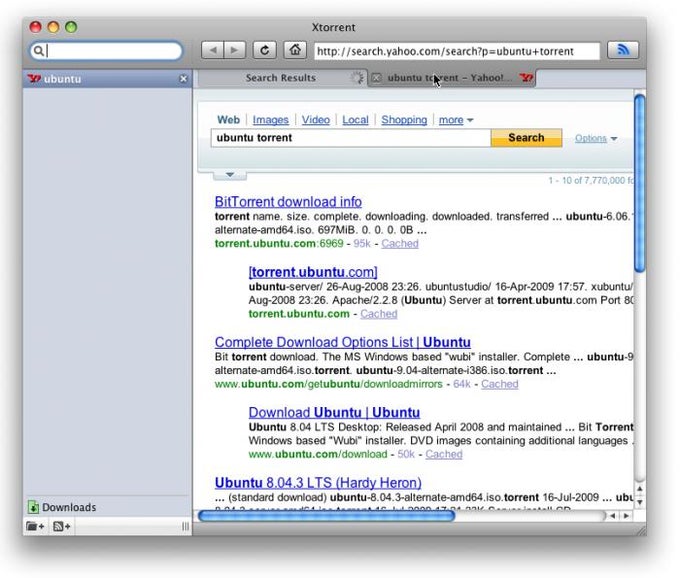
Task: Open the Ubuntu 8.04.3 LTS (Hardy Heron) result
Action: tap(318, 483)
